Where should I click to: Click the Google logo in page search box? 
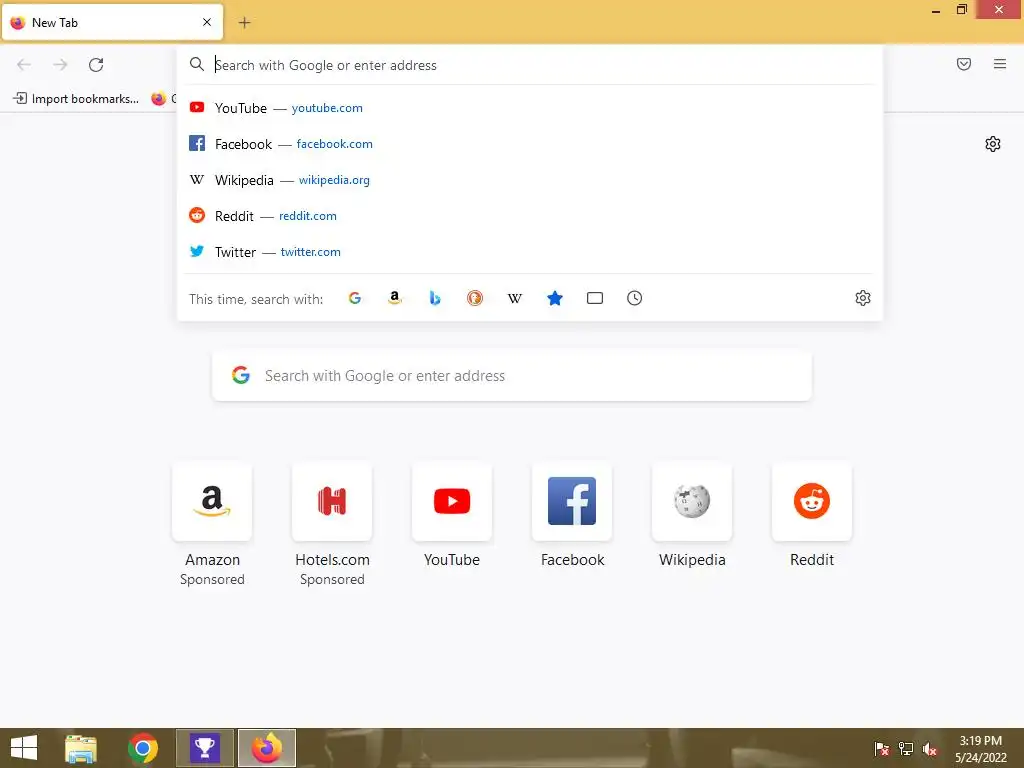click(x=241, y=375)
